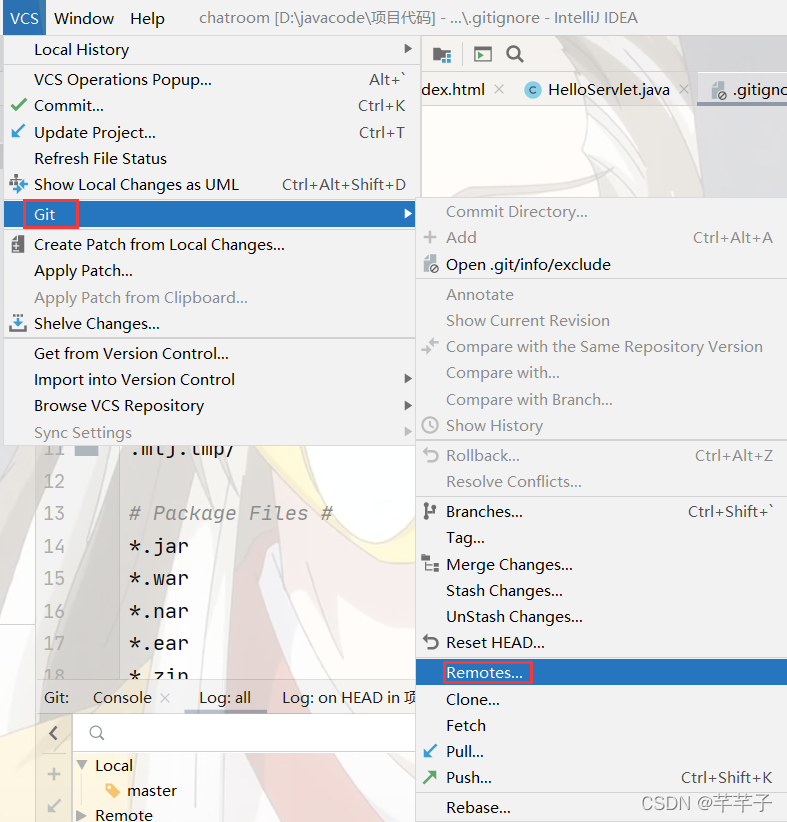Choose VCS Operations Popup entry
Screen dimensions: 787x822
210,79
